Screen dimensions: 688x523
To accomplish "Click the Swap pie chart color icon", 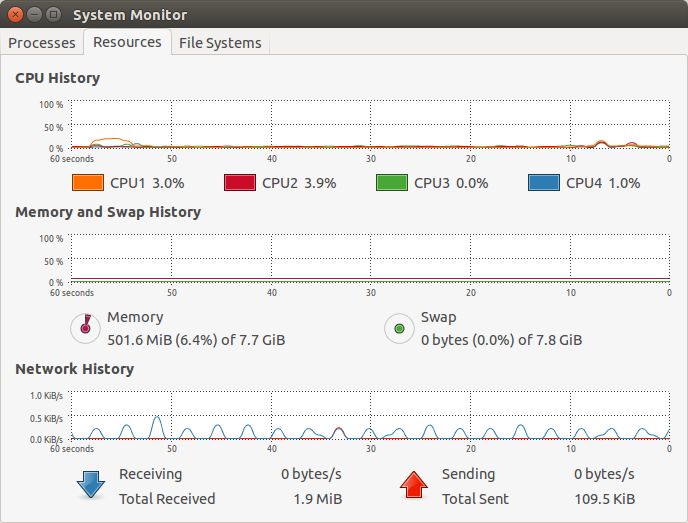I will pyautogui.click(x=399, y=328).
